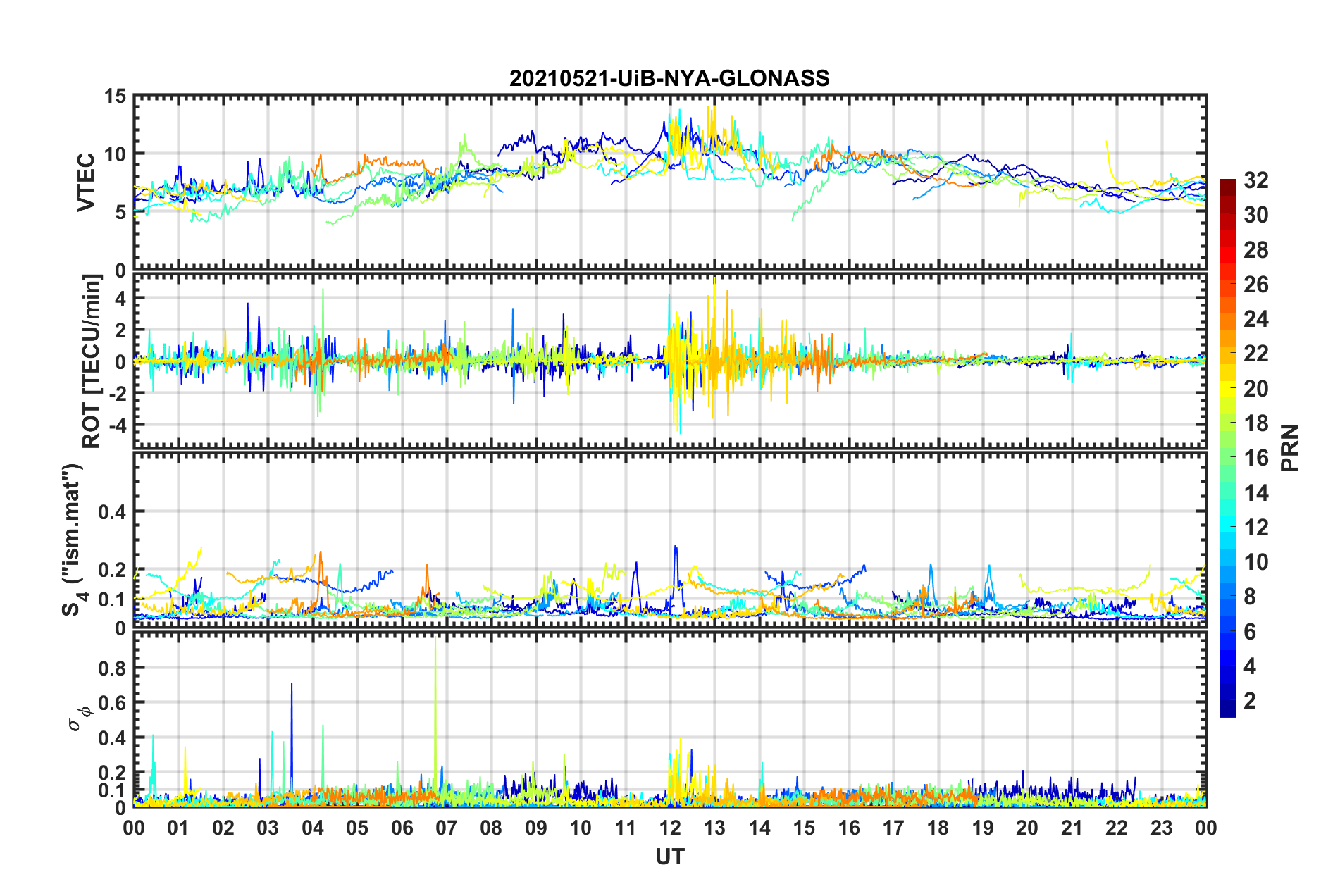Click the VTEC y-axis label
Image resolution: width=1340 pixels, height=896 pixels.
(x=86, y=182)
